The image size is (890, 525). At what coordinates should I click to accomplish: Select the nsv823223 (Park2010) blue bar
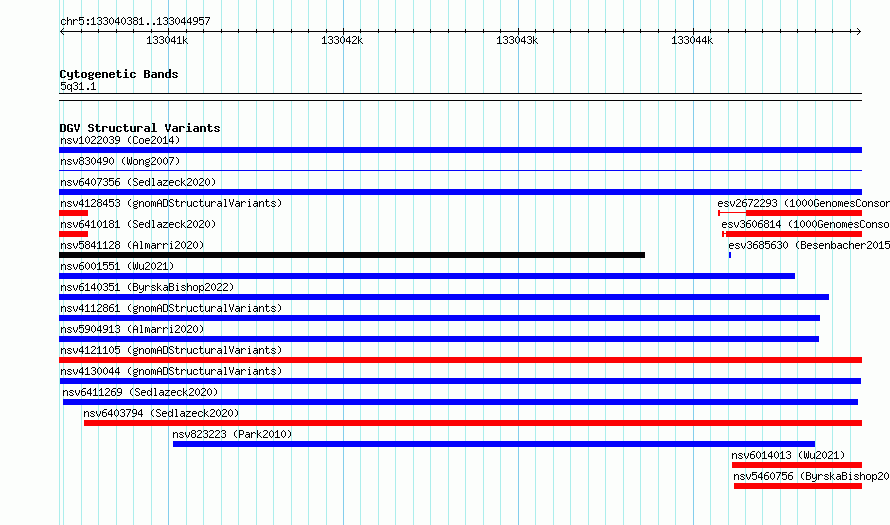click(x=494, y=444)
